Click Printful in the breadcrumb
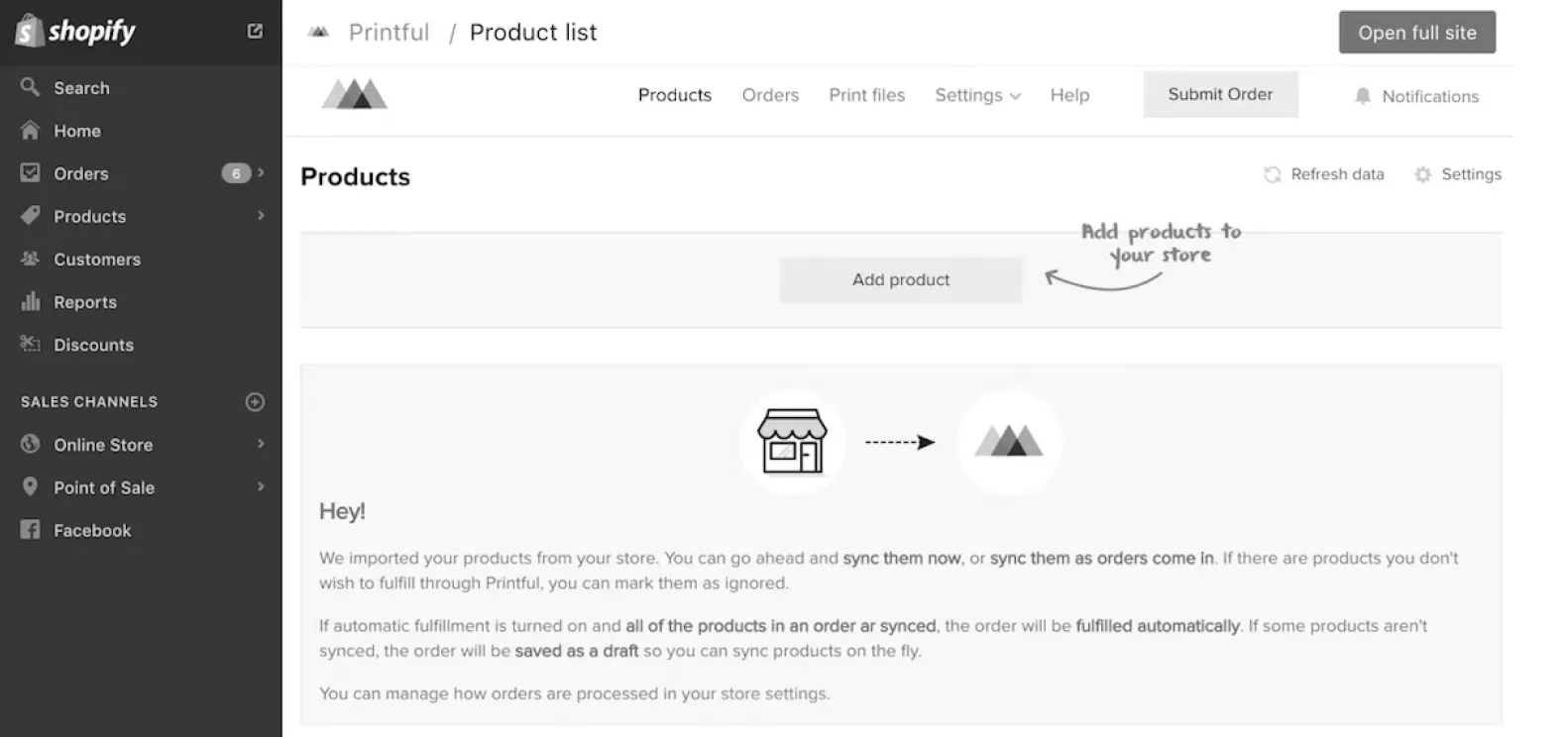1568x737 pixels. coord(389,33)
